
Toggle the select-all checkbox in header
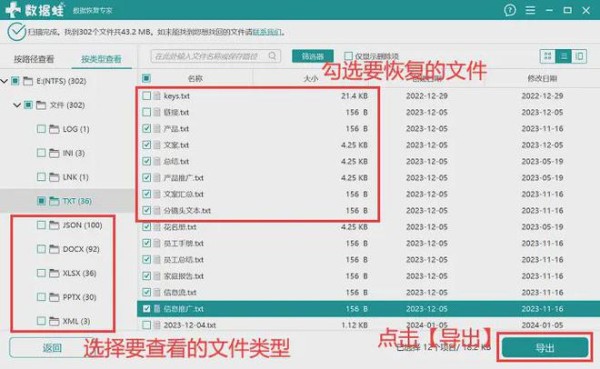click(x=146, y=78)
